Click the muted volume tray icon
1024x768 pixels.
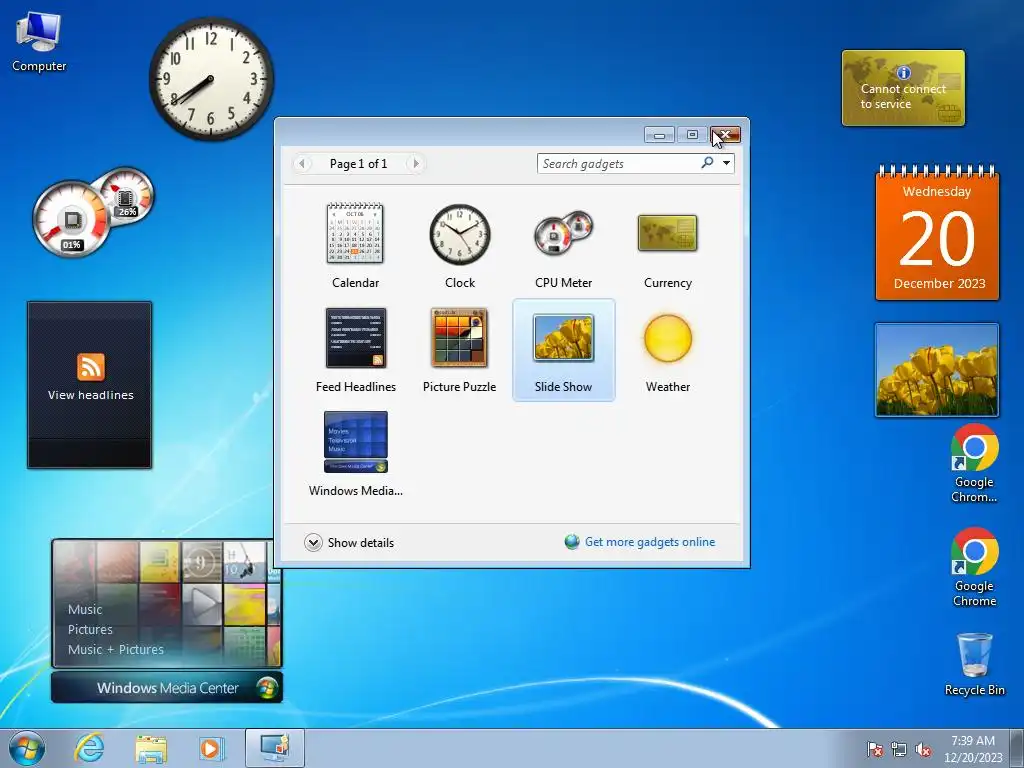pos(923,749)
